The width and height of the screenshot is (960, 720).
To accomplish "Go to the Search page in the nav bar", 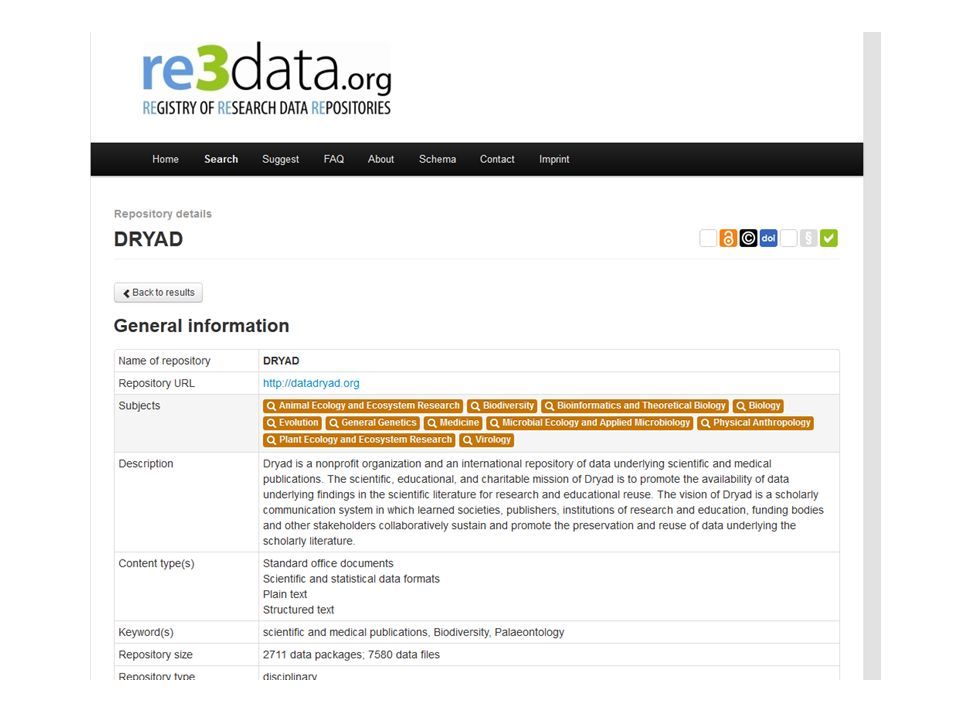I will click(221, 159).
